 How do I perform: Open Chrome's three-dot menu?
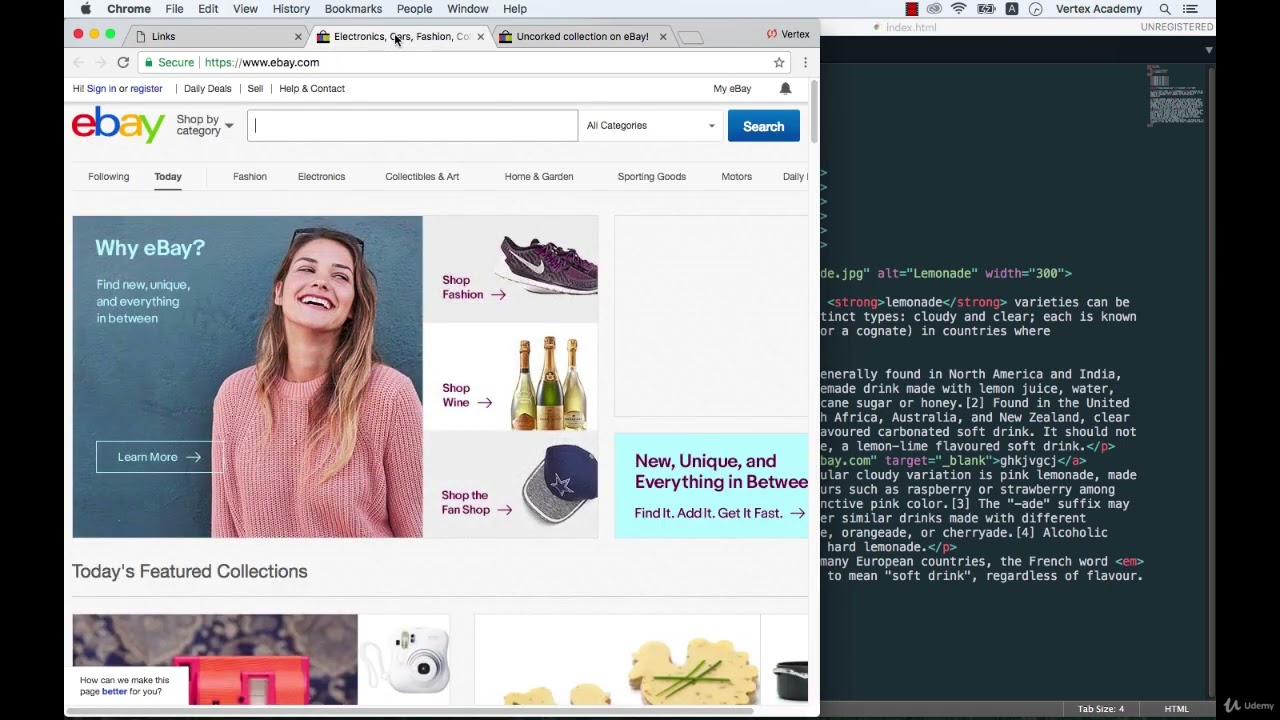(x=805, y=62)
